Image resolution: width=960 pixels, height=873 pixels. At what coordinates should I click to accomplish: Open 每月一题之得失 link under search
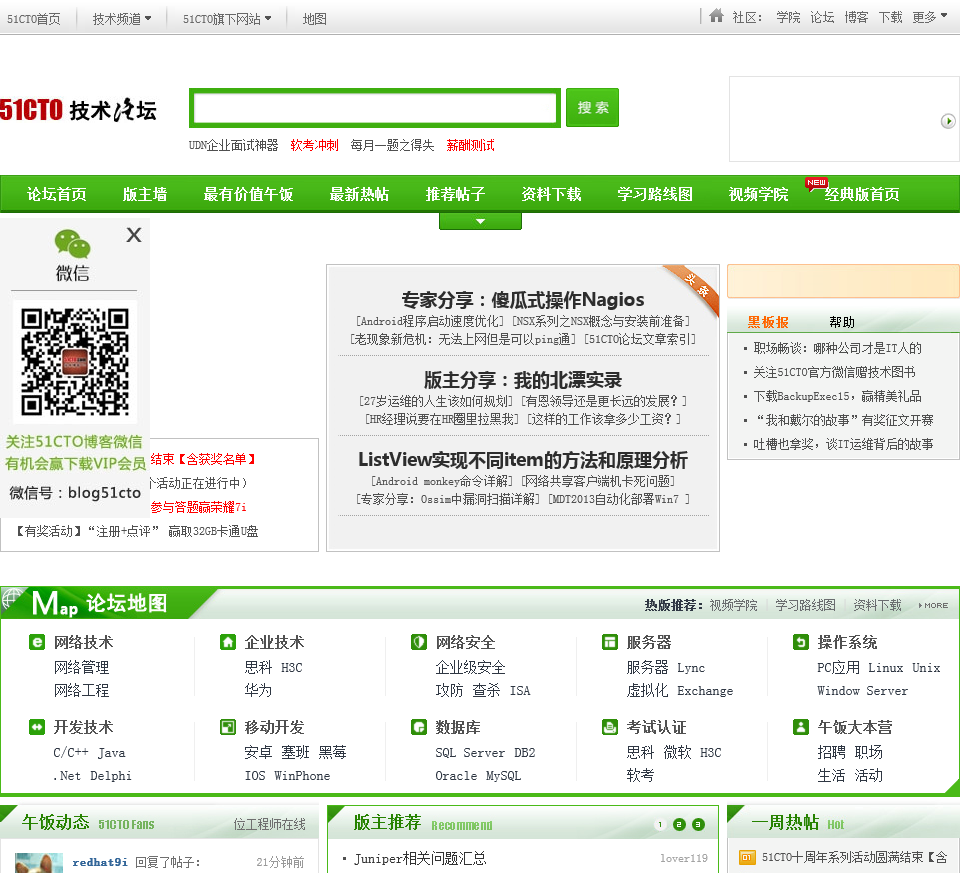pos(392,145)
